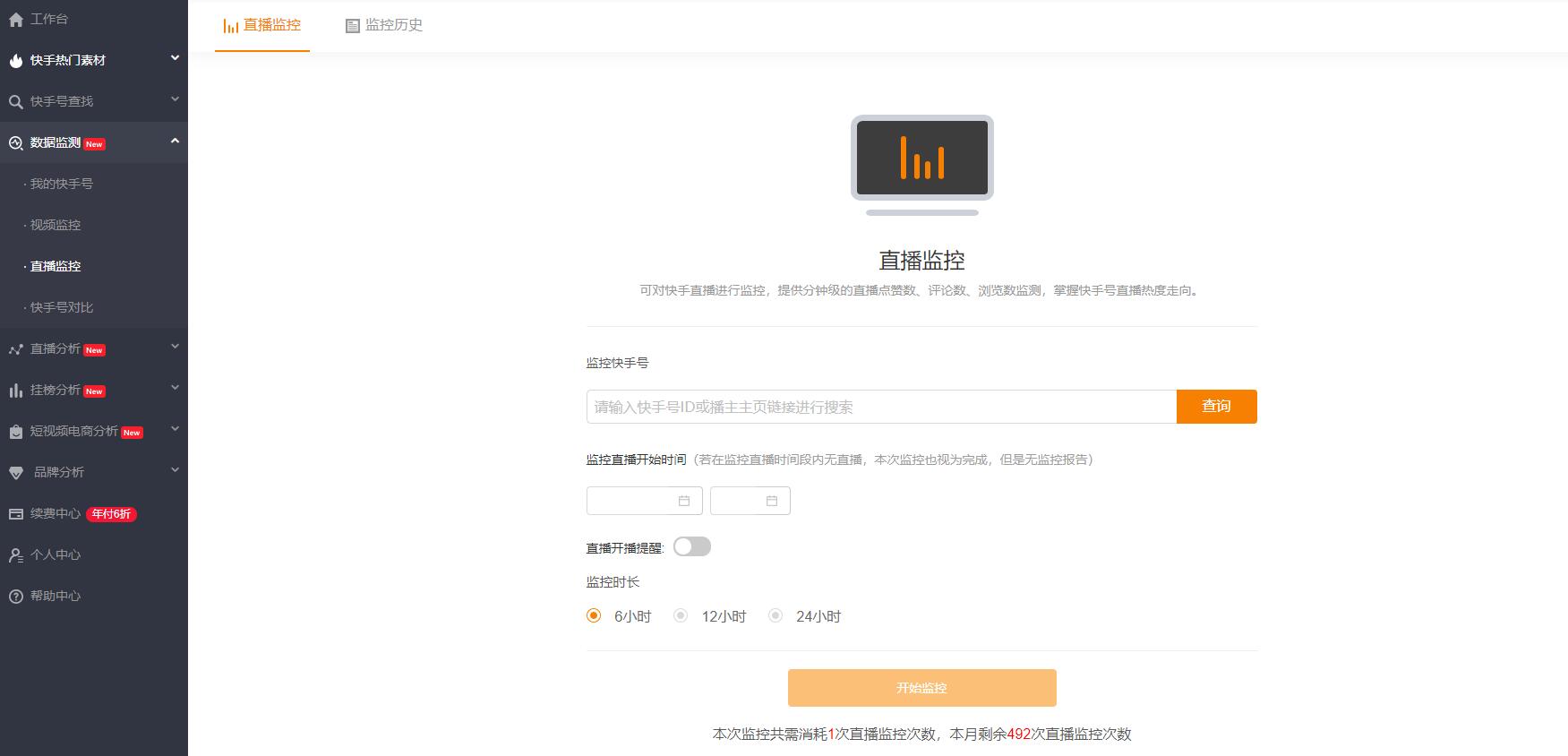Click the calendar icon in time field
The height and width of the screenshot is (756, 1568).
click(772, 501)
